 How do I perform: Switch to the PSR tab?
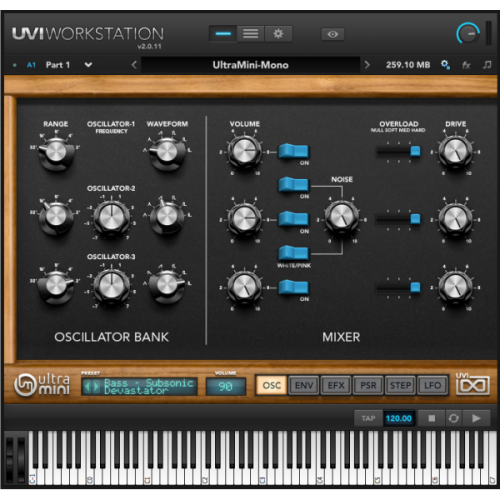tap(368, 385)
